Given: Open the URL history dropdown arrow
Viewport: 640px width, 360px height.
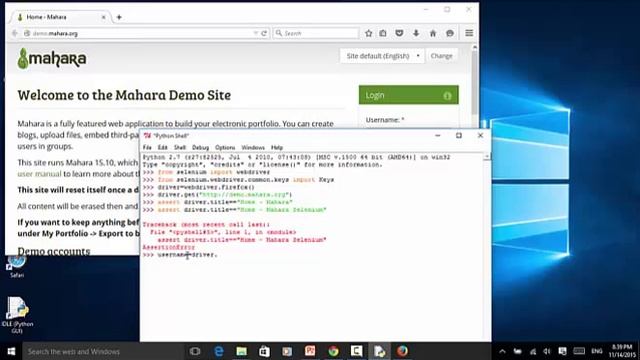Looking at the screenshot, I should coord(256,33).
